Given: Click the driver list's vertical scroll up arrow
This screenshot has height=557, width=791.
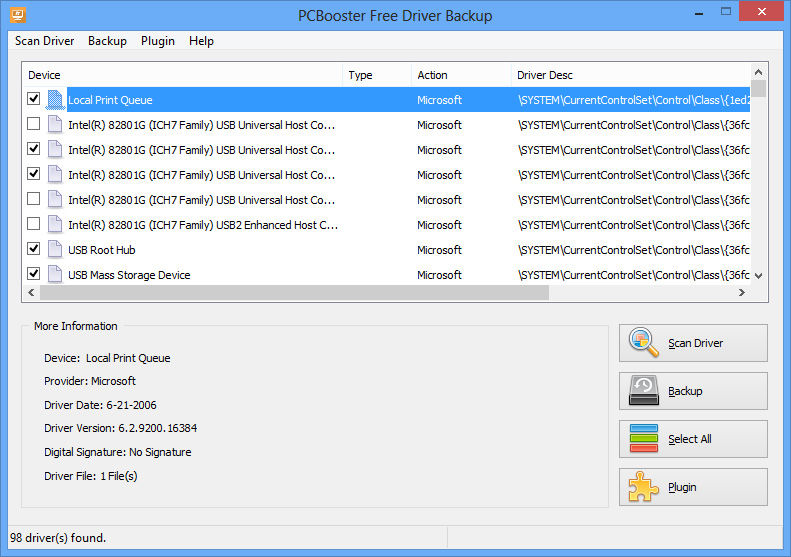Looking at the screenshot, I should click(758, 72).
